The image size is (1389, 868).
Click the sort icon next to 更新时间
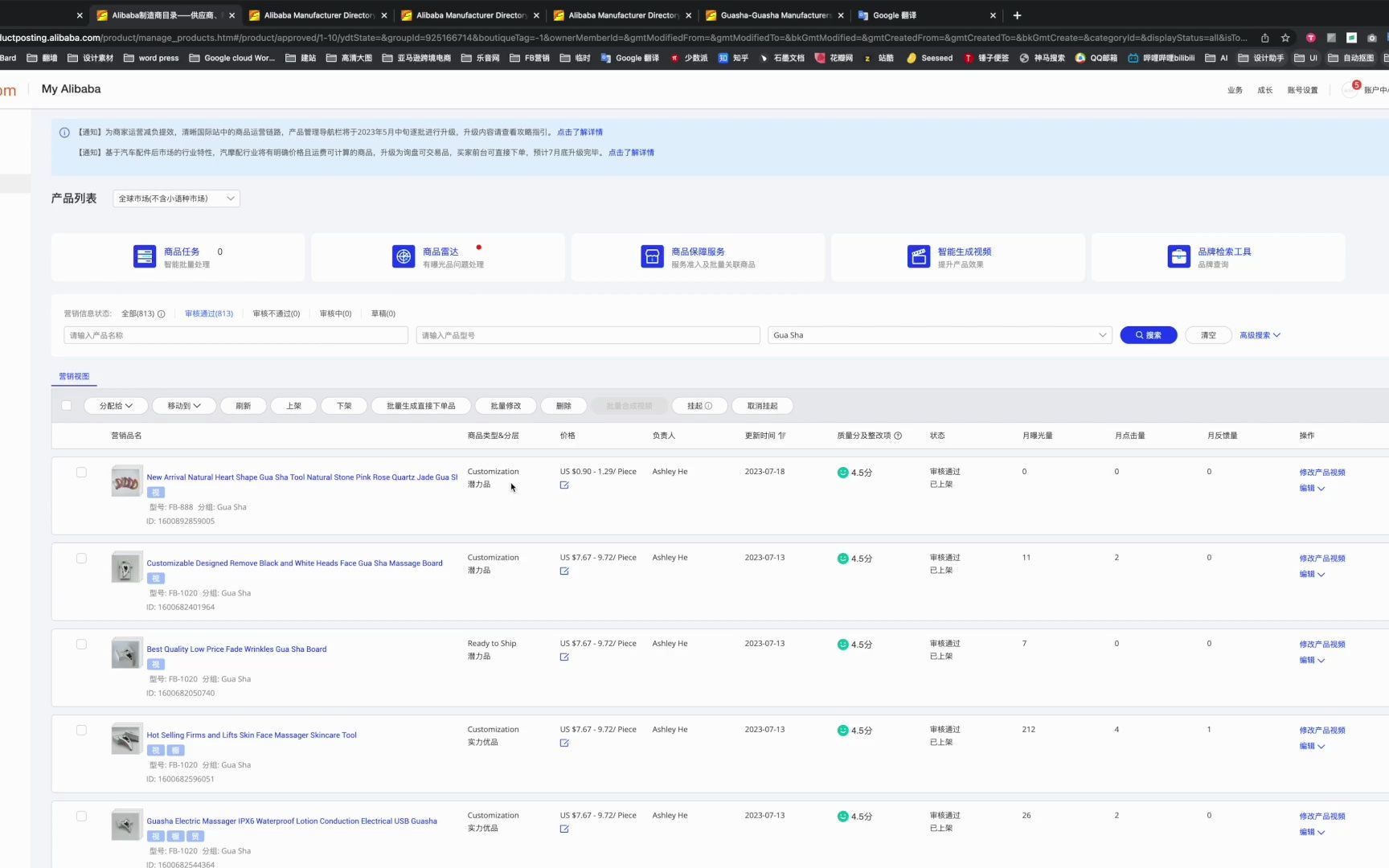(782, 436)
